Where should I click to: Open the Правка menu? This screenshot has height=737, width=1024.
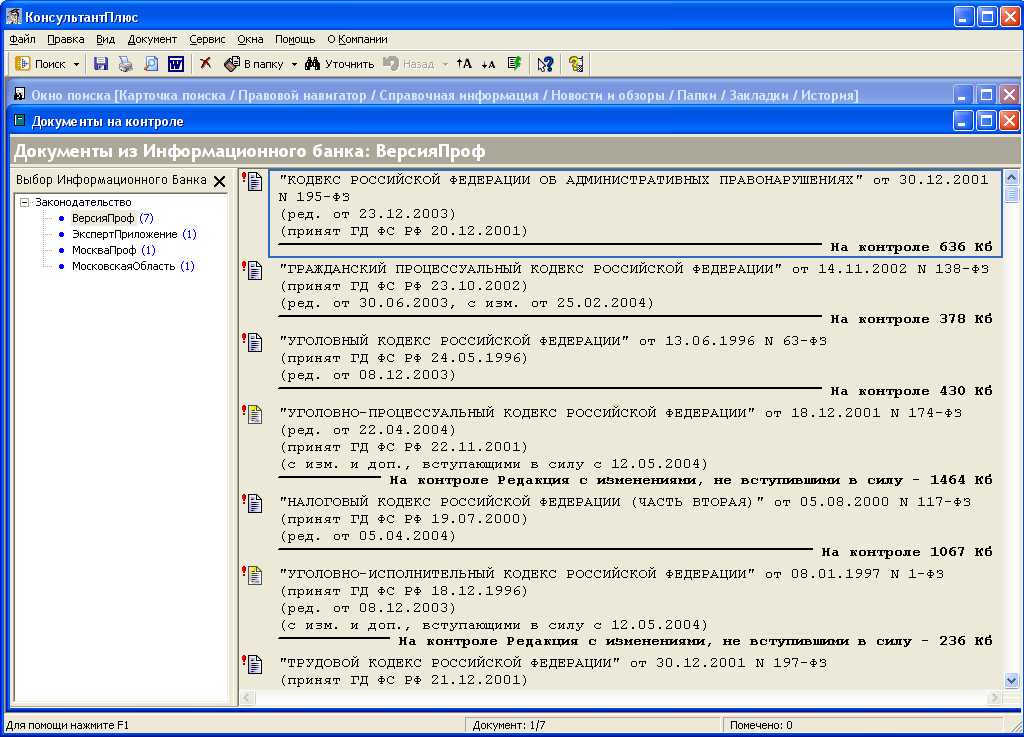65,39
